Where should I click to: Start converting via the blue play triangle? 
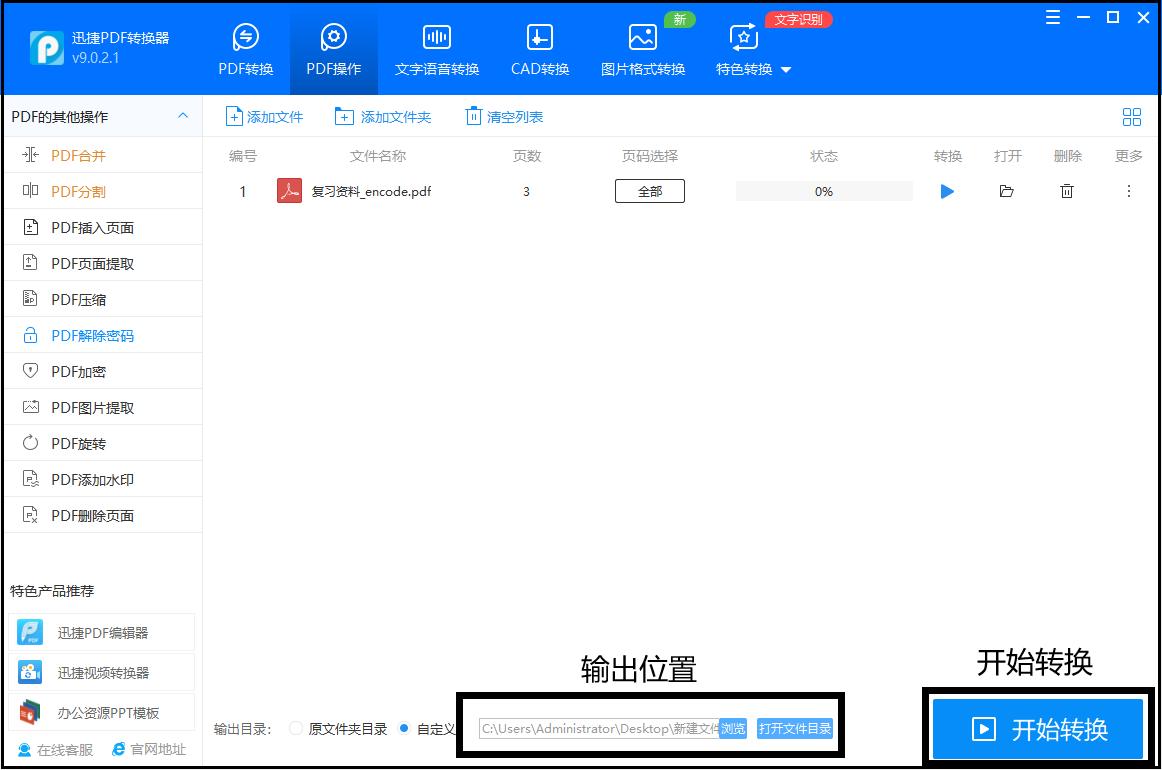point(946,191)
